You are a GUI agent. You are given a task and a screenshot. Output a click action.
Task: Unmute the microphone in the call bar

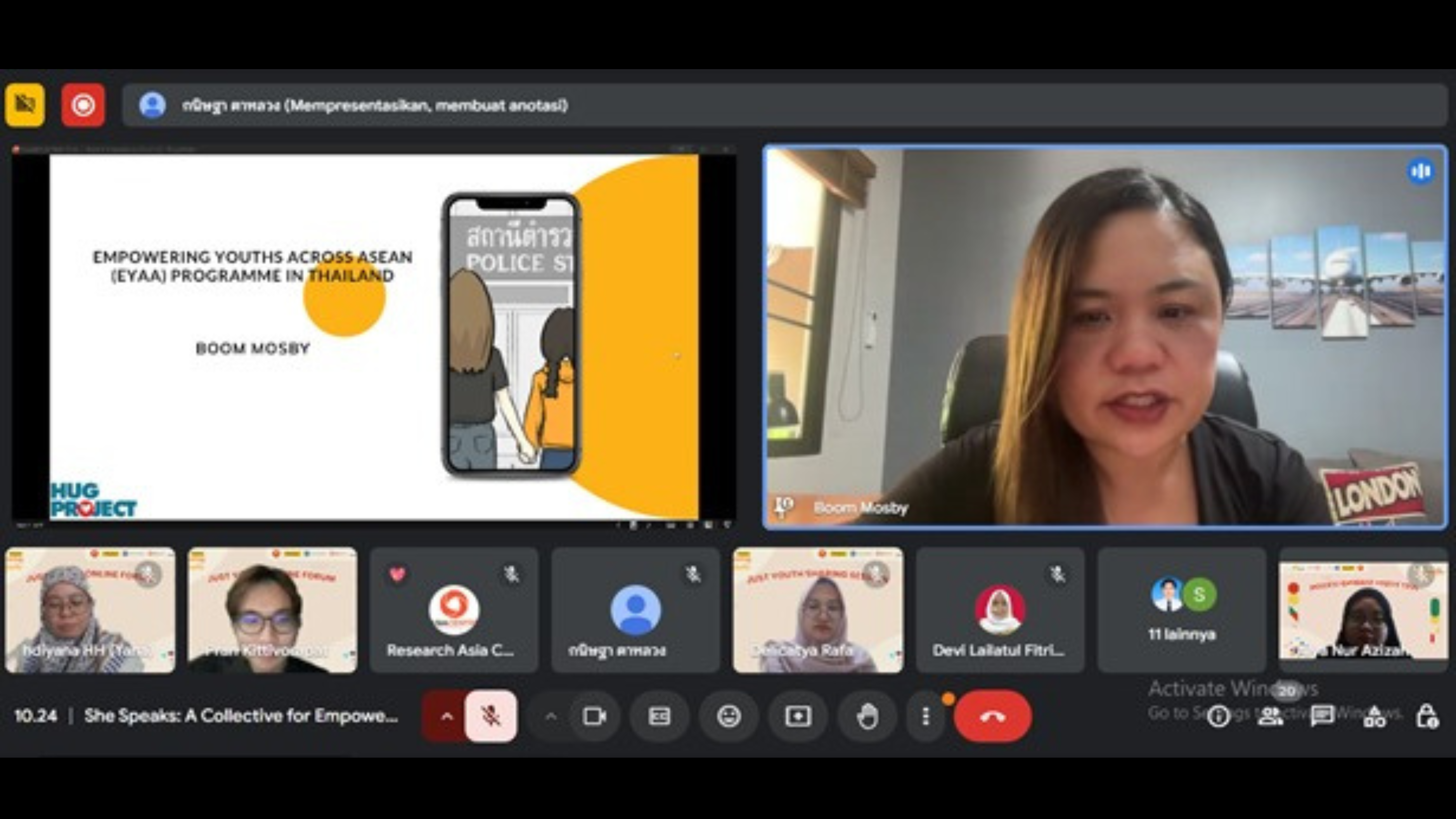pyautogui.click(x=491, y=716)
